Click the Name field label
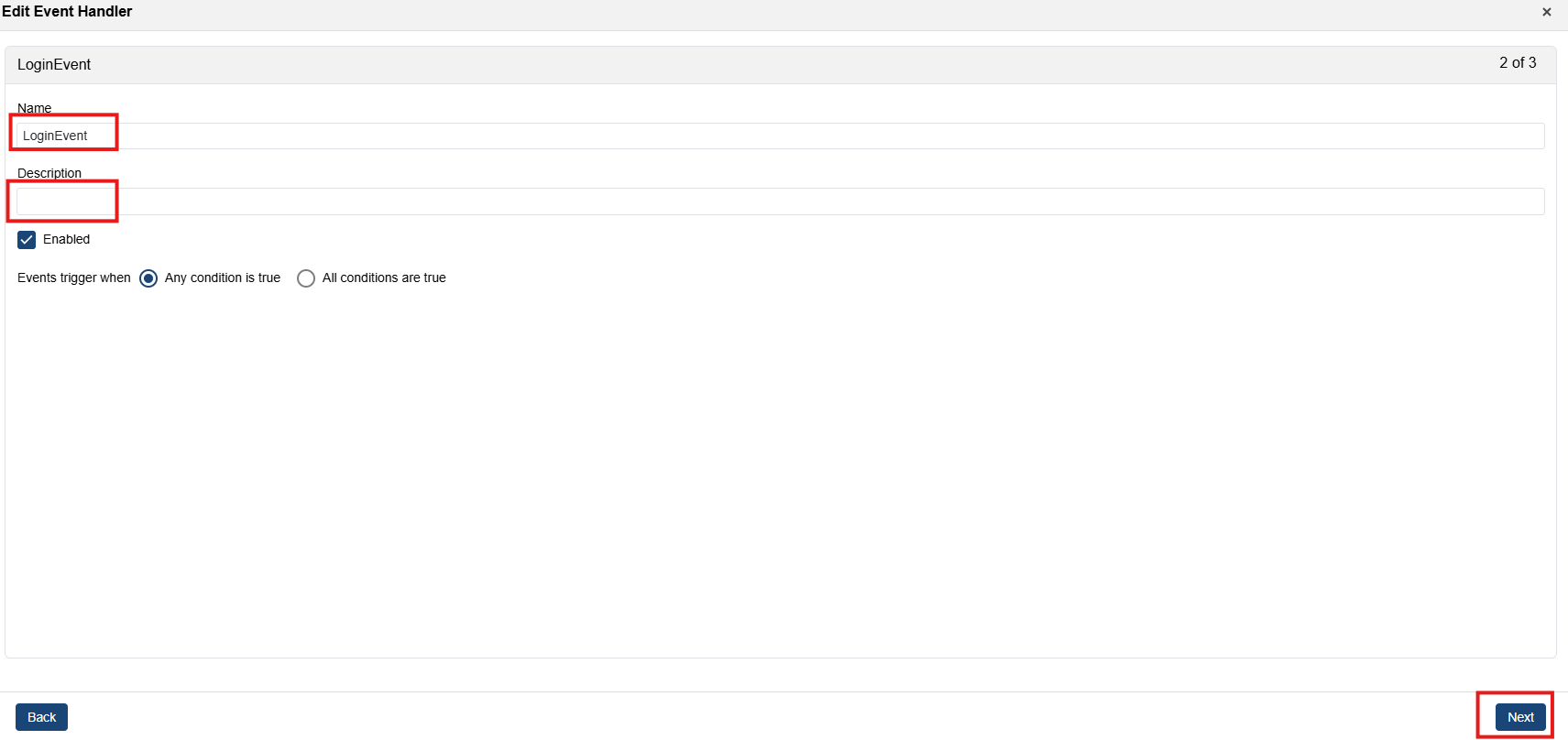Screen dimensions: 1568x740 (34, 108)
